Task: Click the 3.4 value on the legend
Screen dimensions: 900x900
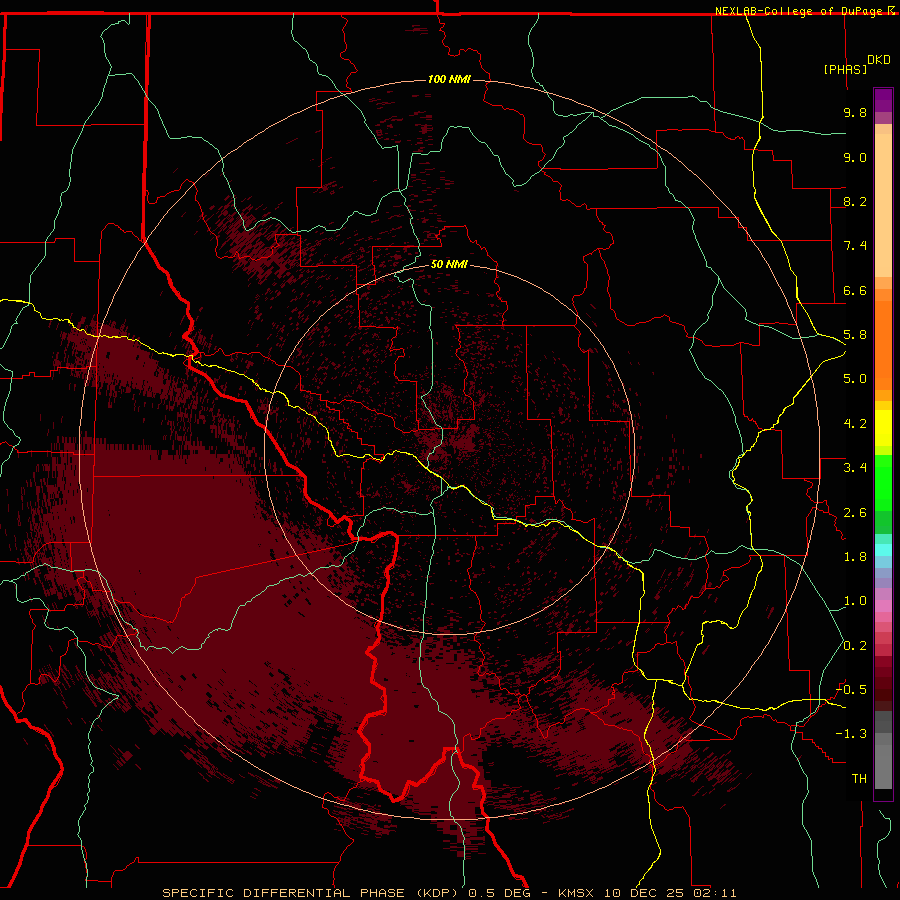Action: (855, 468)
